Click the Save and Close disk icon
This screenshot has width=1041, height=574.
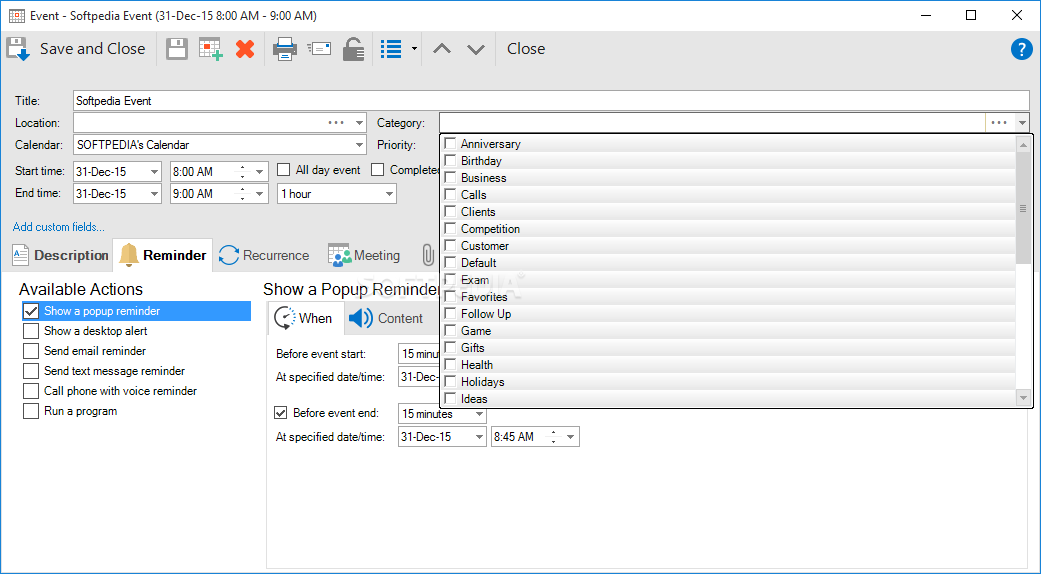pyautogui.click(x=18, y=49)
